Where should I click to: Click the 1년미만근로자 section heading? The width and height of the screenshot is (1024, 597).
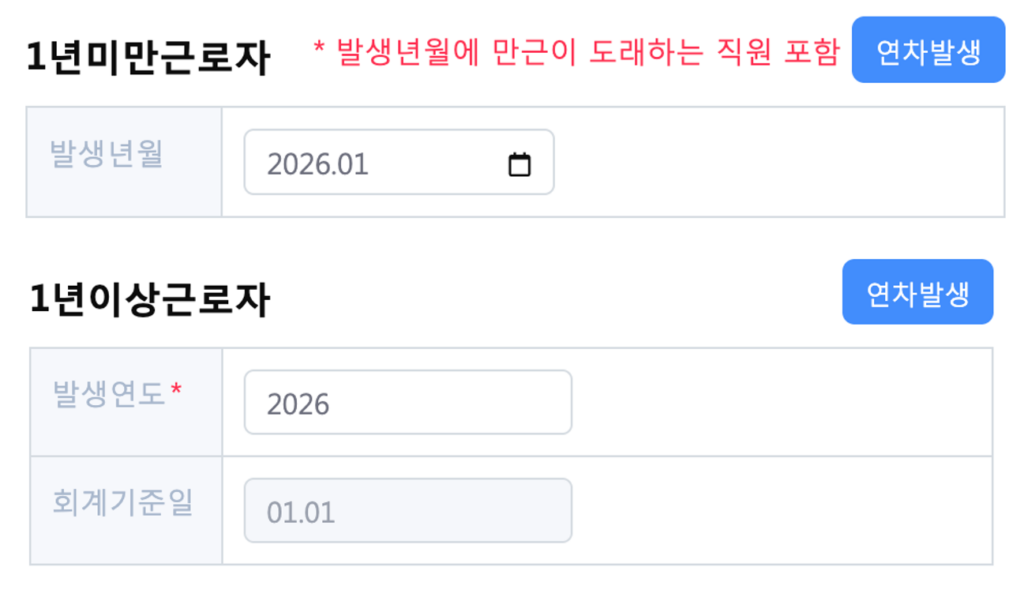click(x=149, y=58)
